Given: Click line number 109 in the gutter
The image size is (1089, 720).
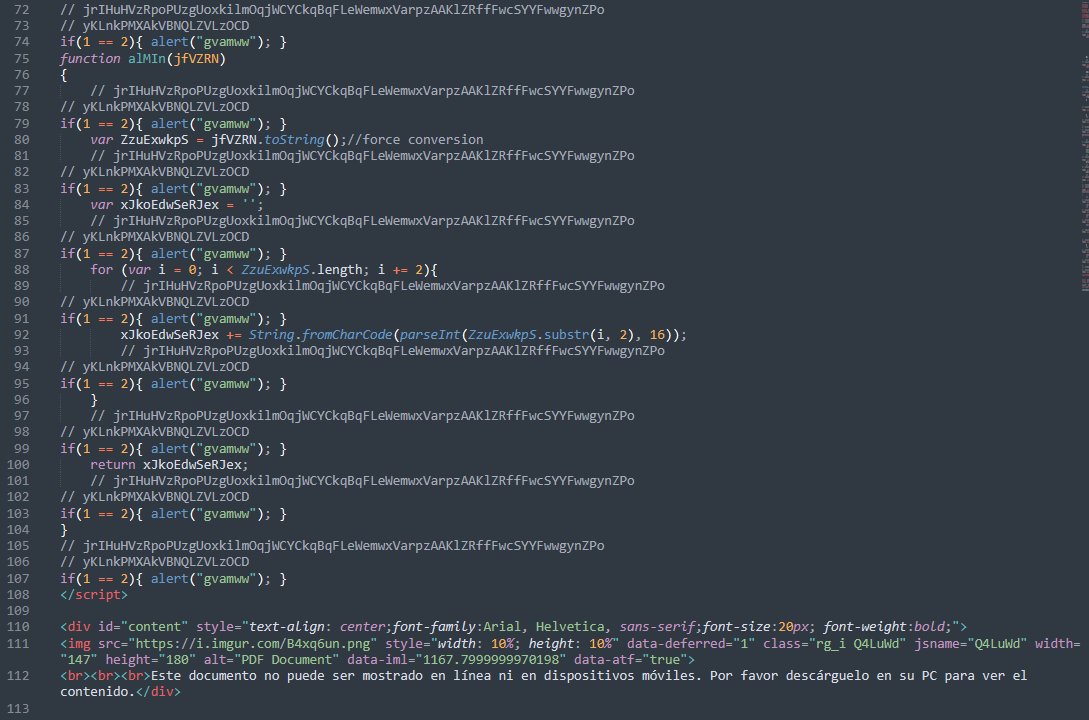Looking at the screenshot, I should pyautogui.click(x=18, y=611).
